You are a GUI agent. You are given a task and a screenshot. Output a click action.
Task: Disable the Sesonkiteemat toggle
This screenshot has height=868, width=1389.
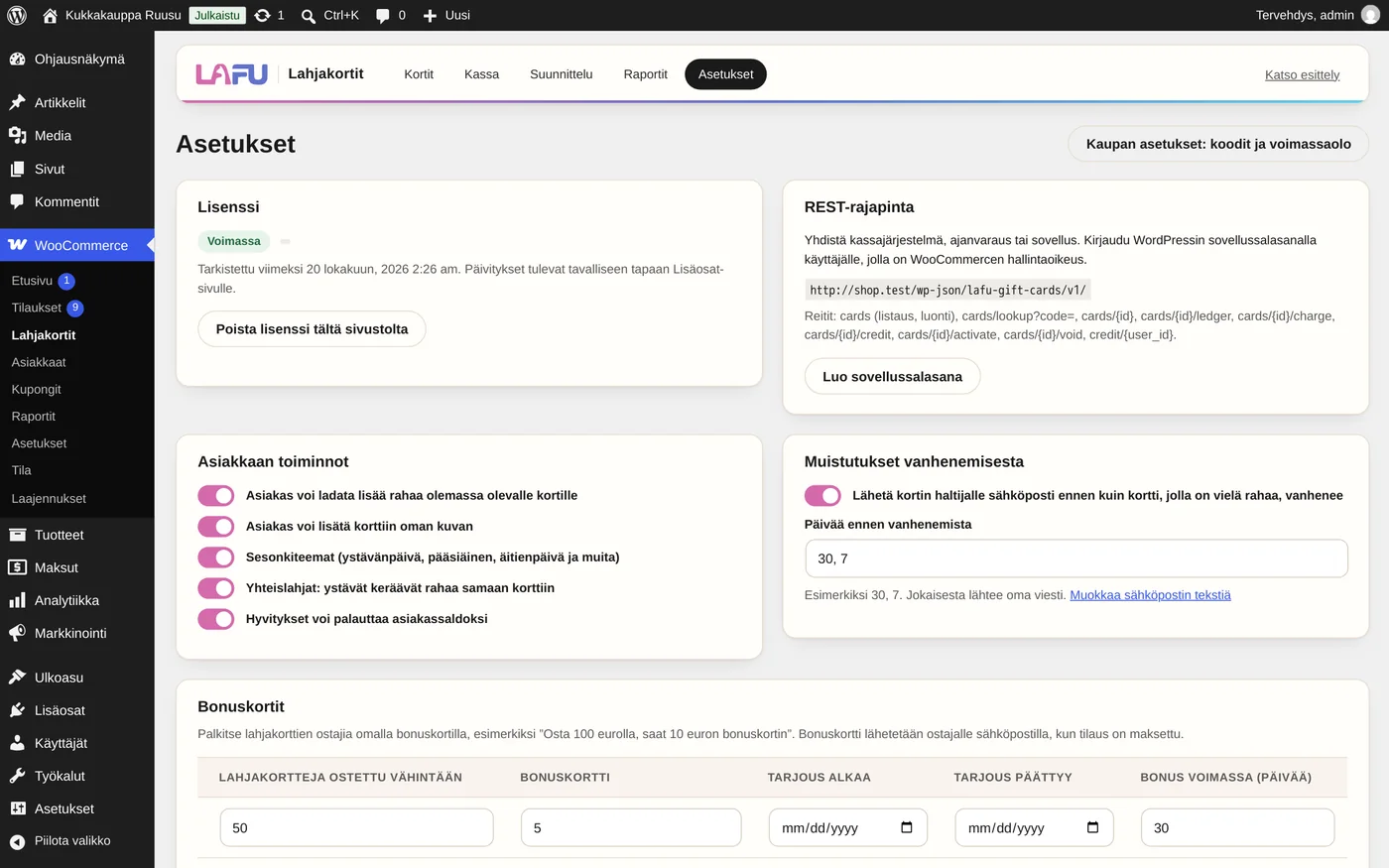pyautogui.click(x=216, y=557)
